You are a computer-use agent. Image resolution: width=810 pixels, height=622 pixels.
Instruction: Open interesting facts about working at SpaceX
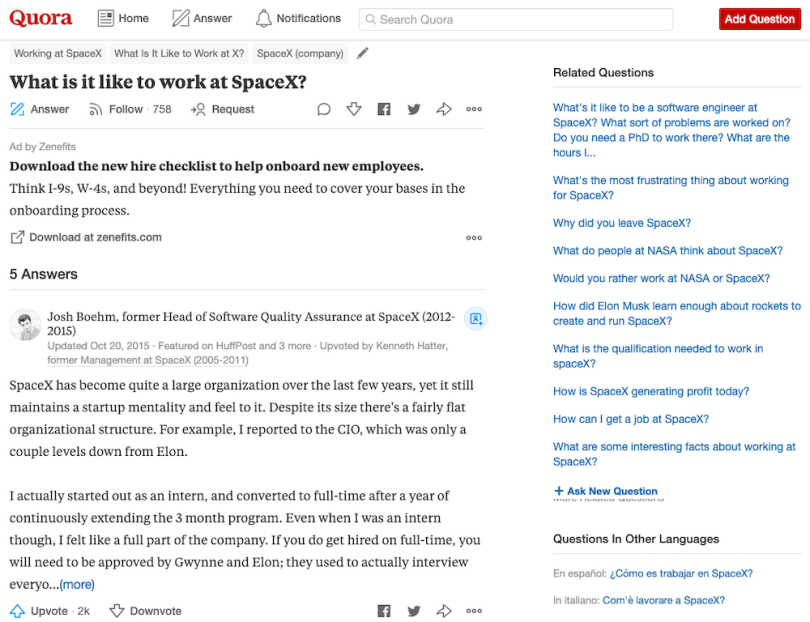coord(674,454)
